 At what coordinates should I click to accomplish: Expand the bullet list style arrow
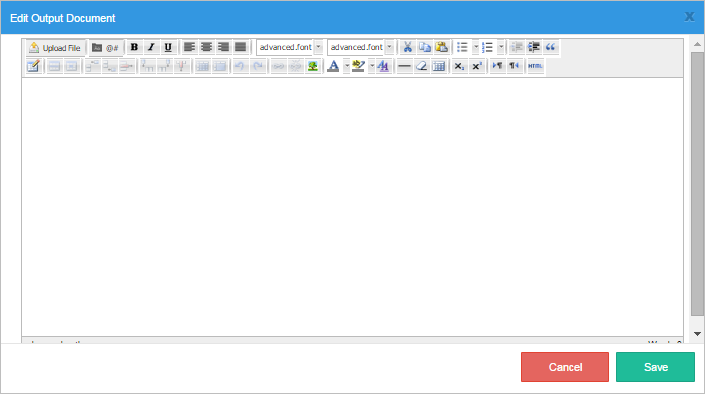(476, 47)
